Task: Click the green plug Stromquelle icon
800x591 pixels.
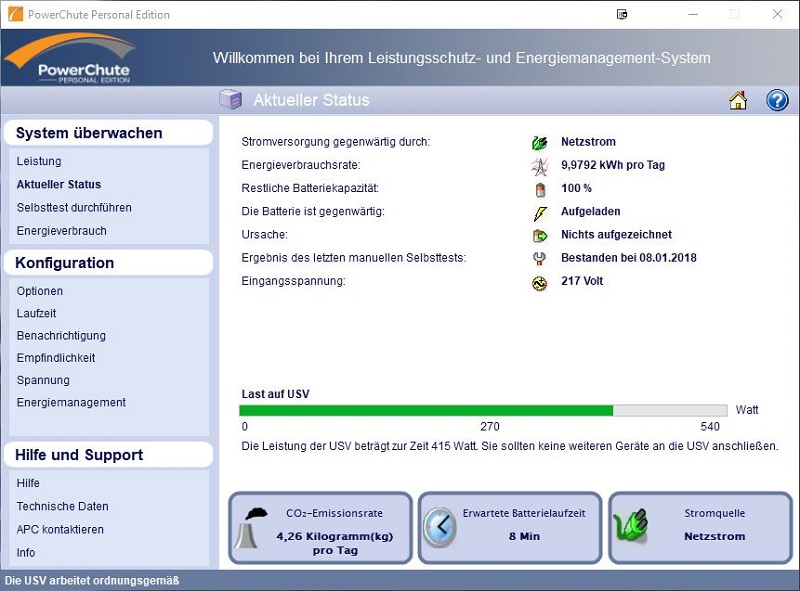Action: pos(631,525)
